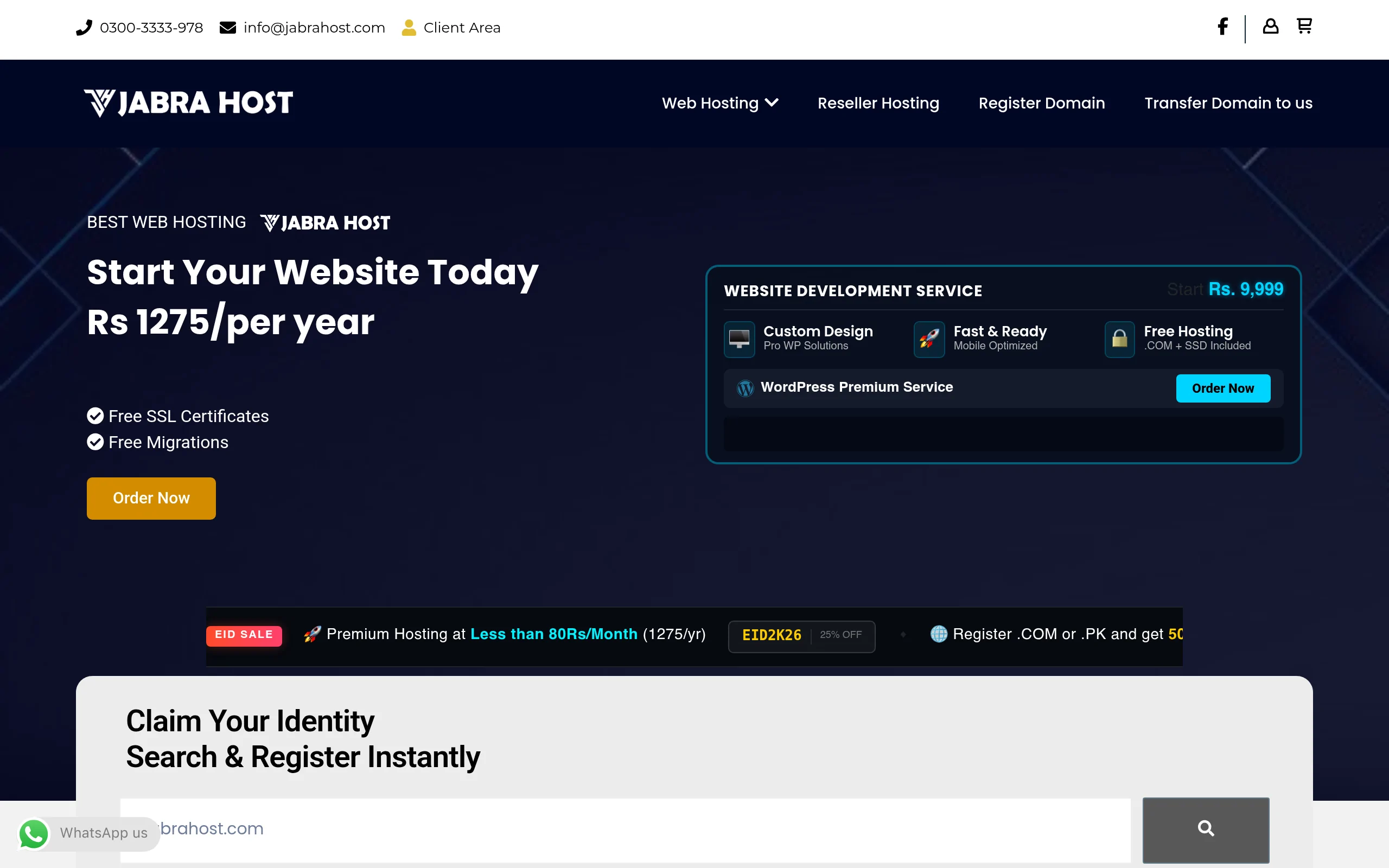Click the EID SALE red badge
Image resolution: width=1389 pixels, height=868 pixels.
(244, 635)
